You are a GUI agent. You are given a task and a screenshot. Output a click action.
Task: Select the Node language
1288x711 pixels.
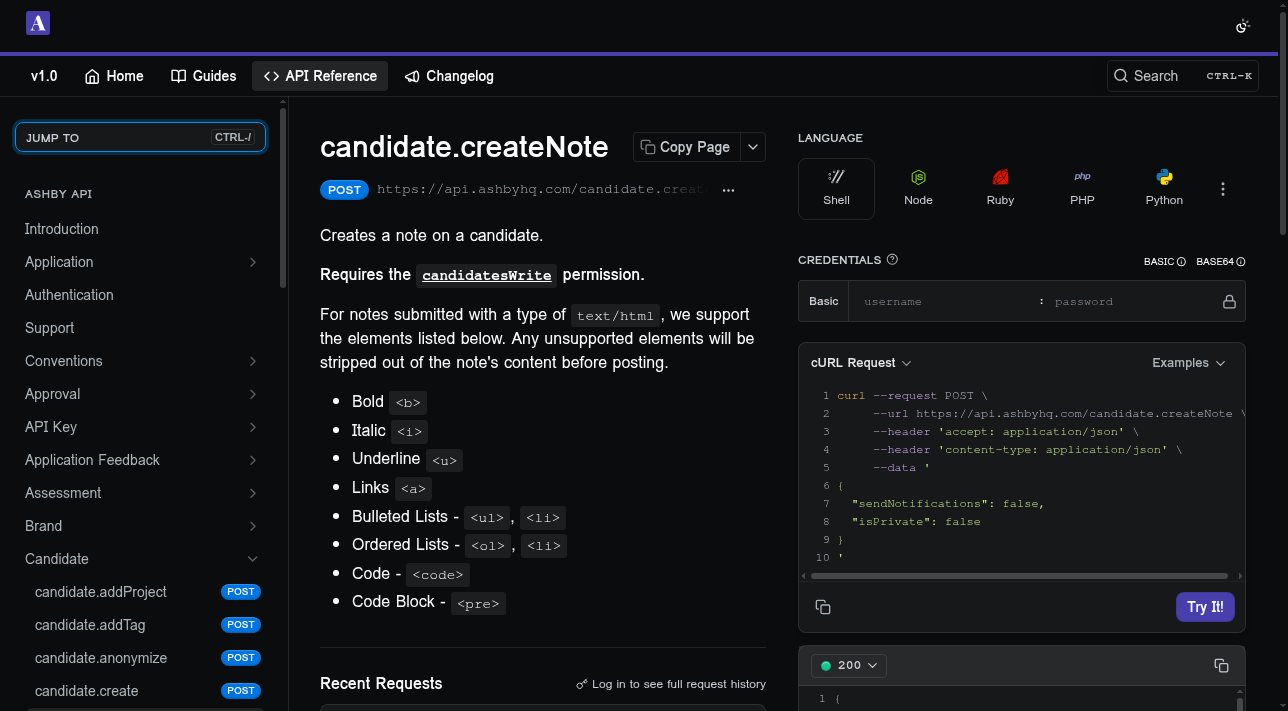pyautogui.click(x=918, y=188)
